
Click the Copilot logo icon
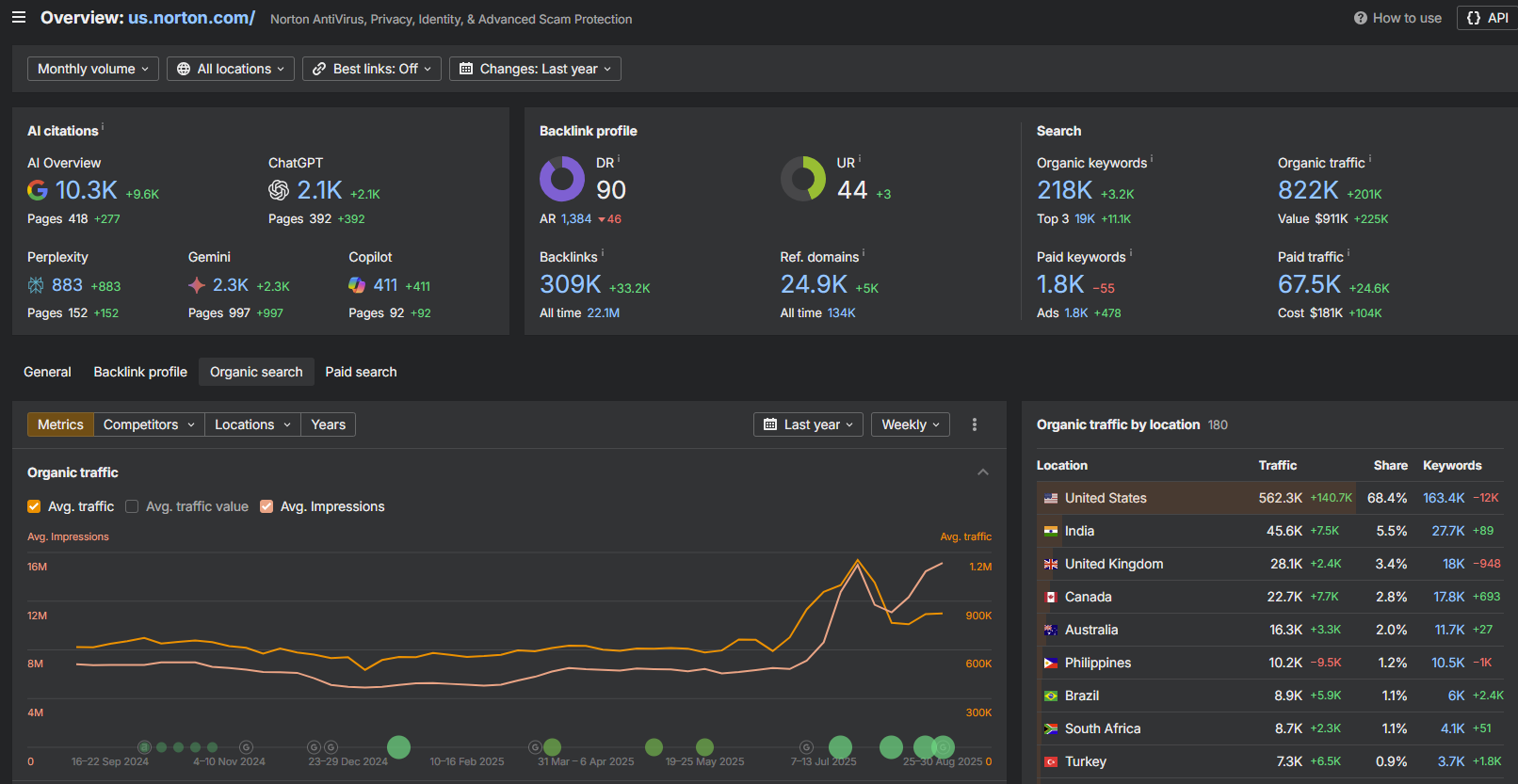(x=357, y=285)
